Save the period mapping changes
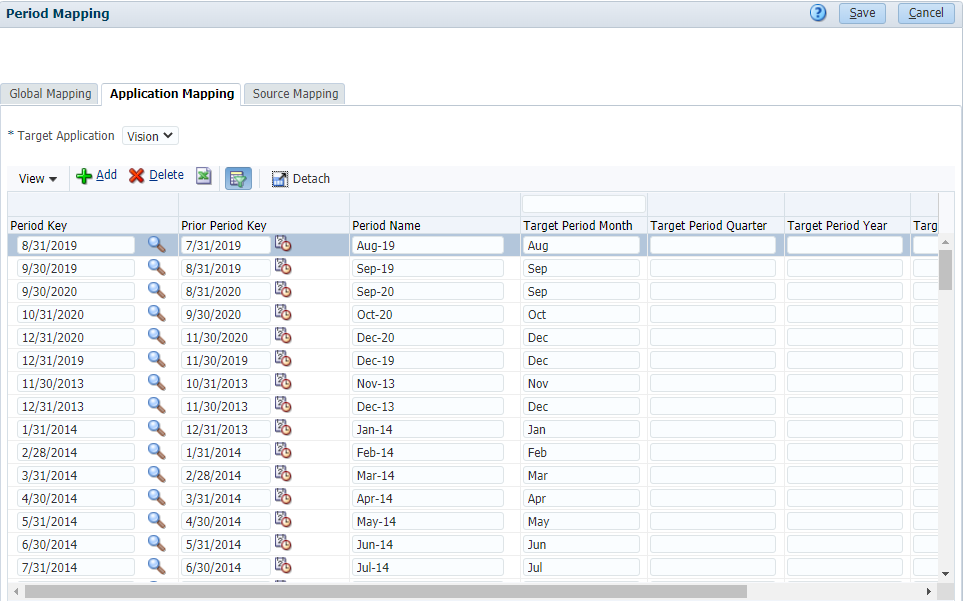Image resolution: width=963 pixels, height=601 pixels. tap(861, 13)
